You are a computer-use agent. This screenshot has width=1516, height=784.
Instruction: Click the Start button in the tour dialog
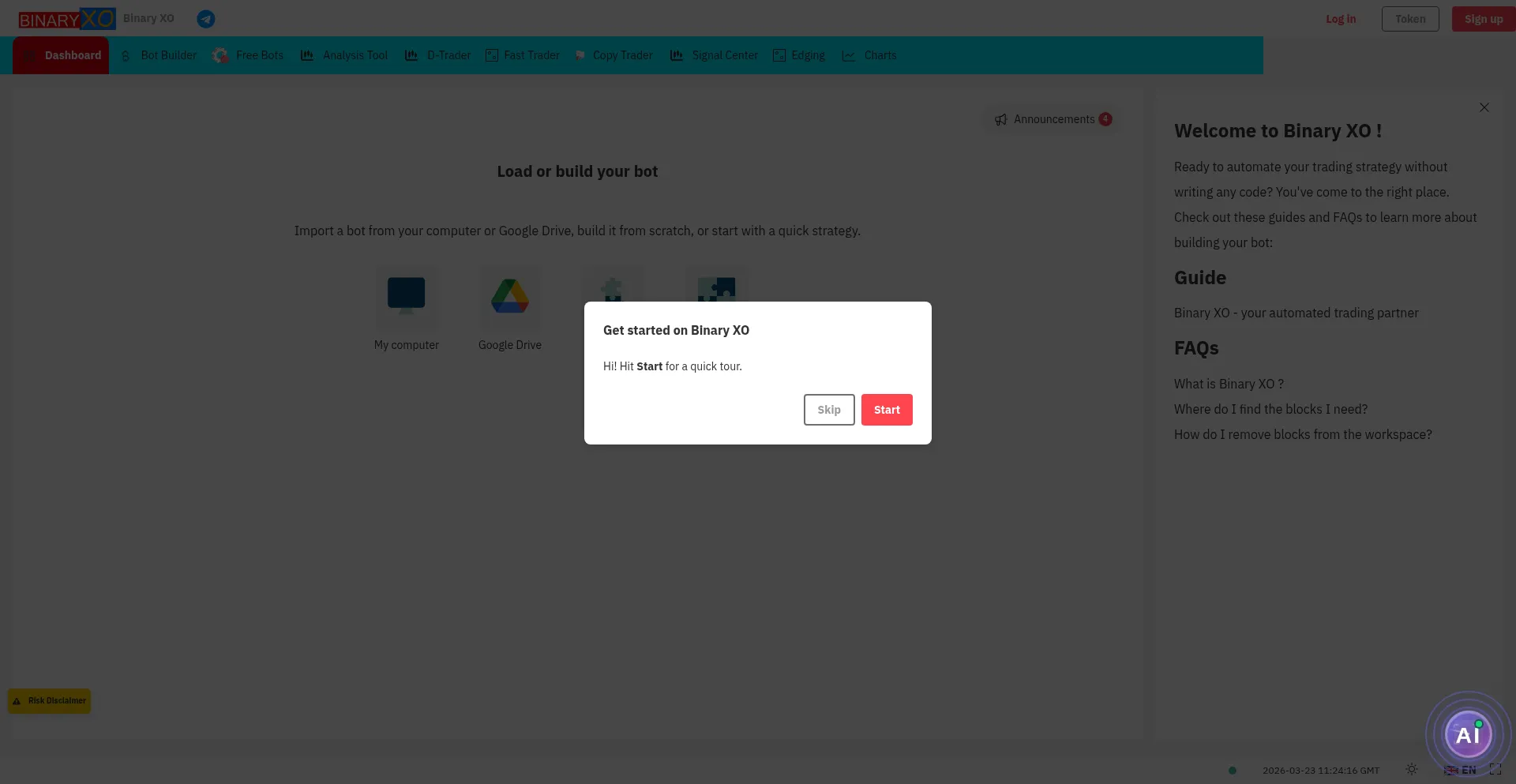point(887,410)
